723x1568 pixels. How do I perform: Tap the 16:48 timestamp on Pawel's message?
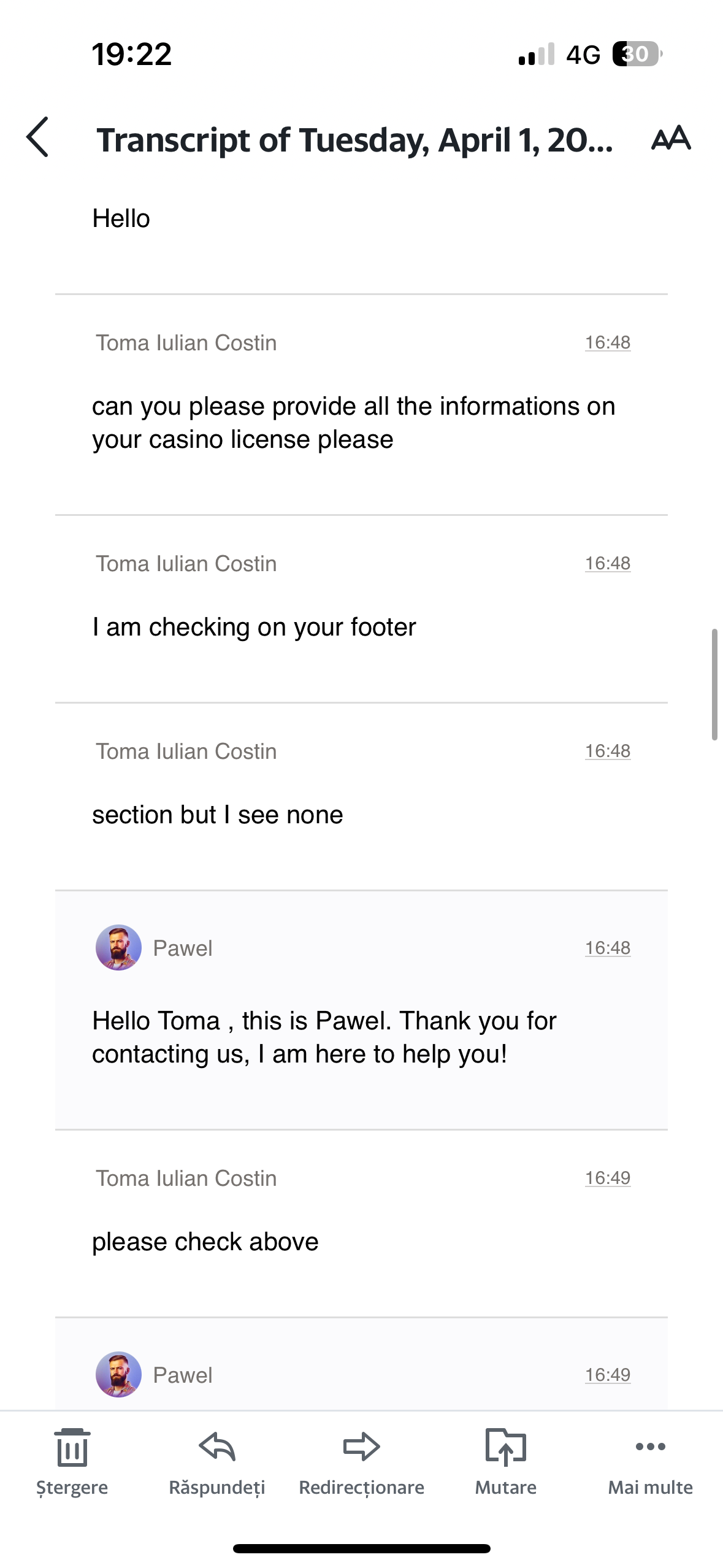(607, 948)
